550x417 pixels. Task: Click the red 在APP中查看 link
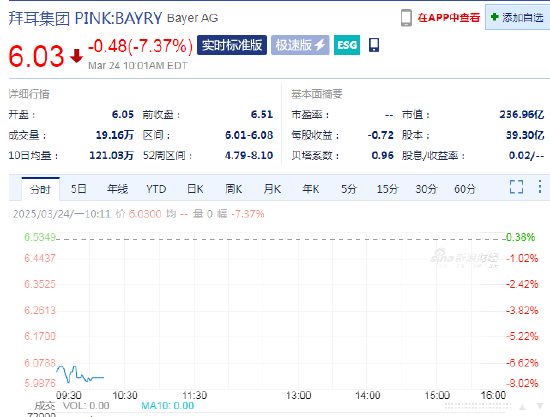[x=449, y=17]
